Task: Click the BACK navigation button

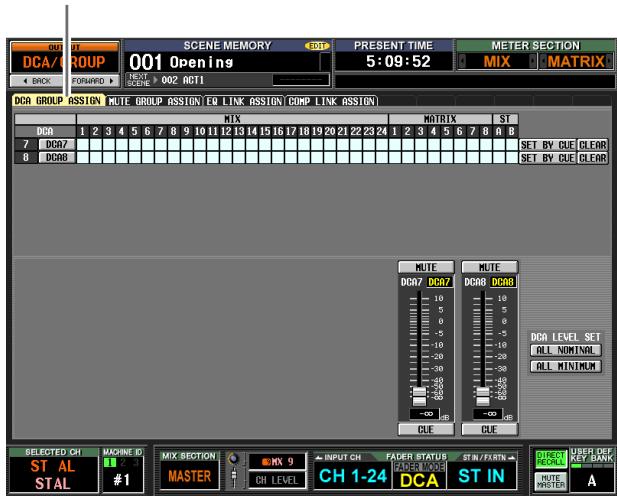Action: [37, 81]
